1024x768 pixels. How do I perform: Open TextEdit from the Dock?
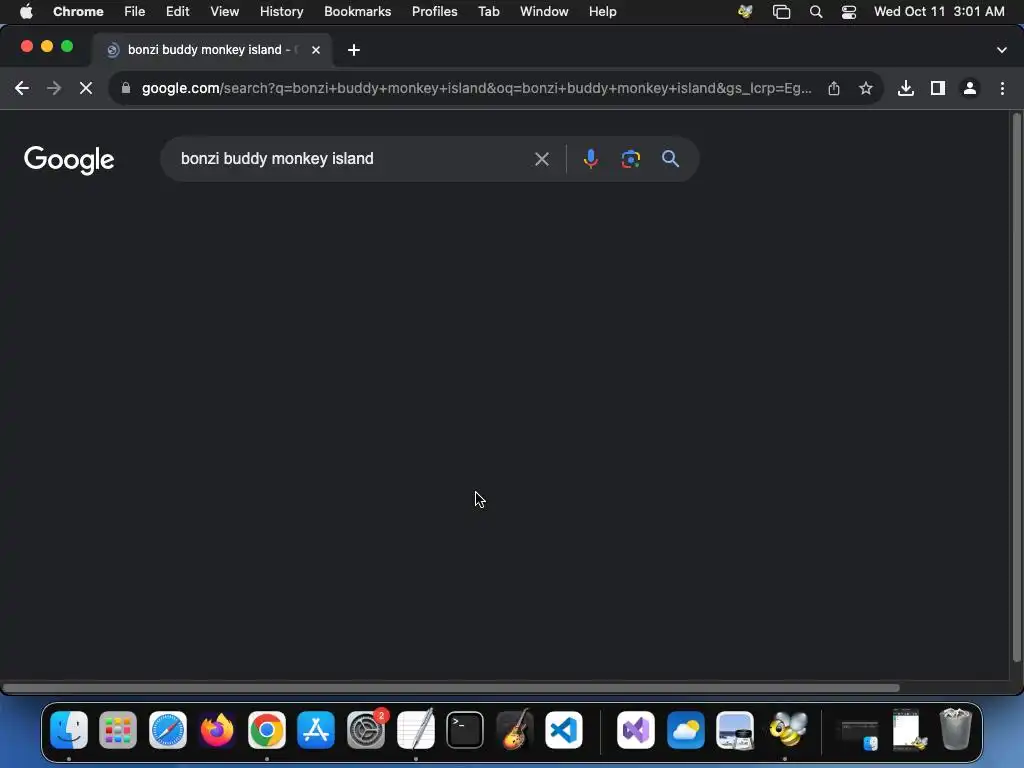(415, 730)
